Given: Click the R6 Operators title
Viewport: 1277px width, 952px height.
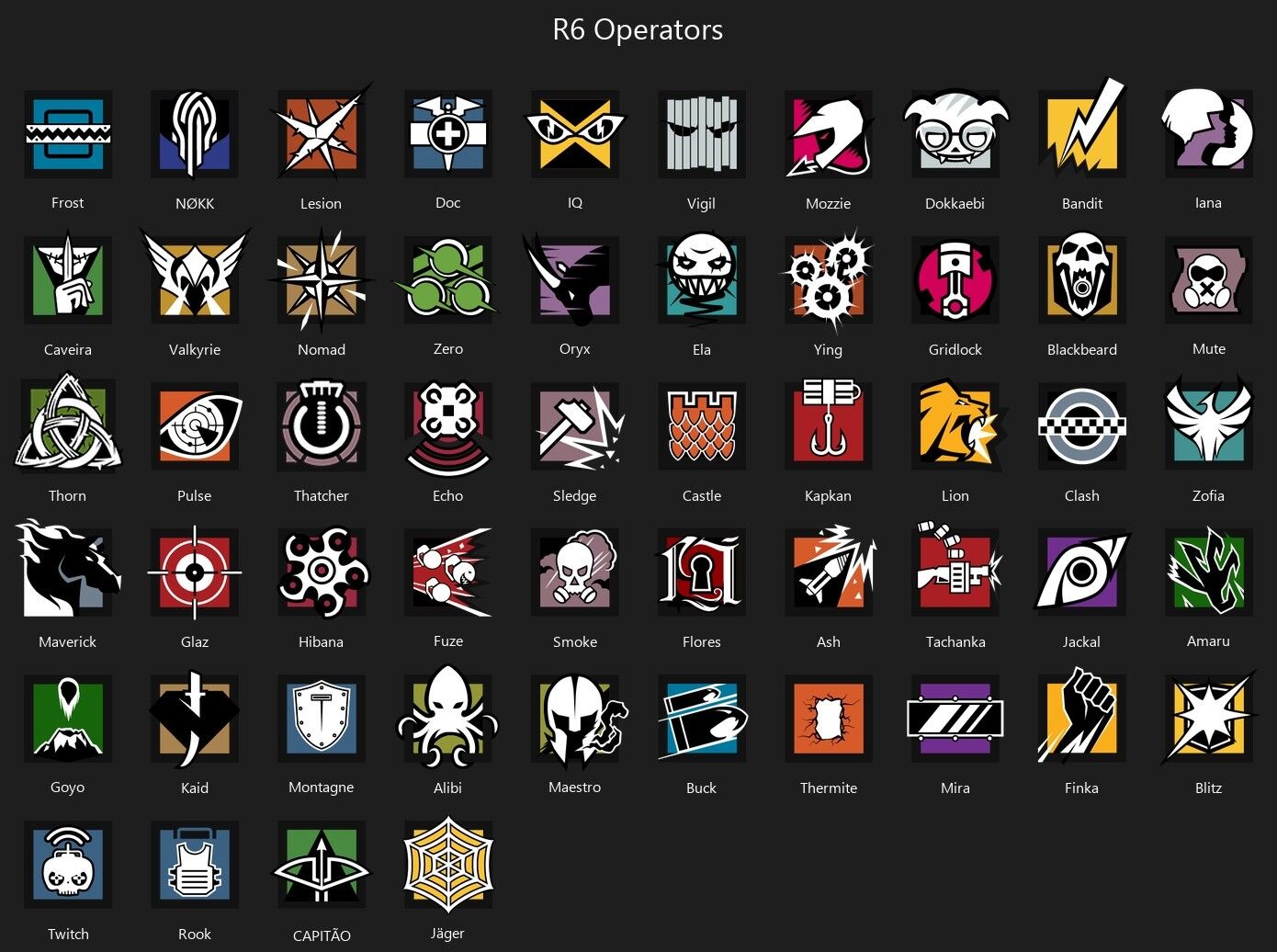Looking at the screenshot, I should pos(638,30).
